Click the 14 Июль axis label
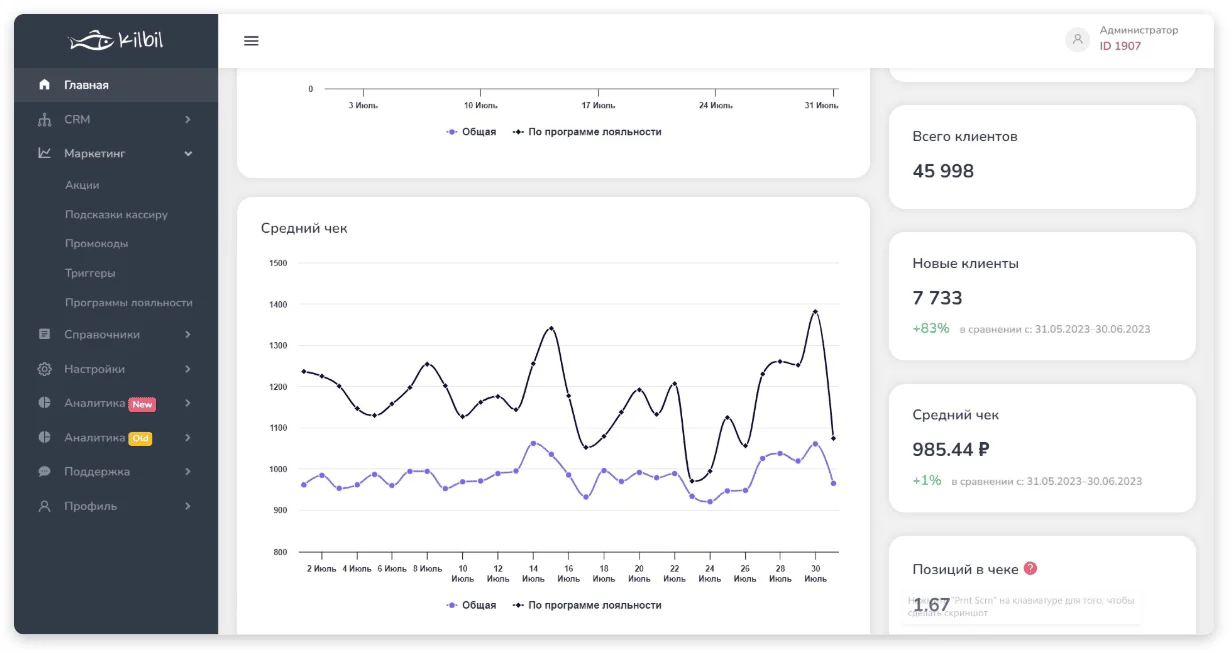 [533, 573]
